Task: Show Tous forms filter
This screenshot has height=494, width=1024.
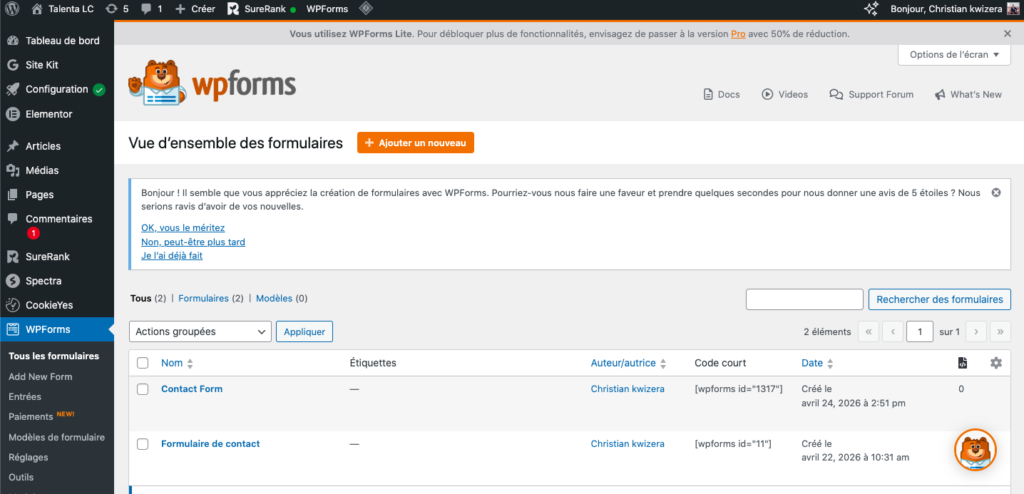Action: [x=141, y=298]
